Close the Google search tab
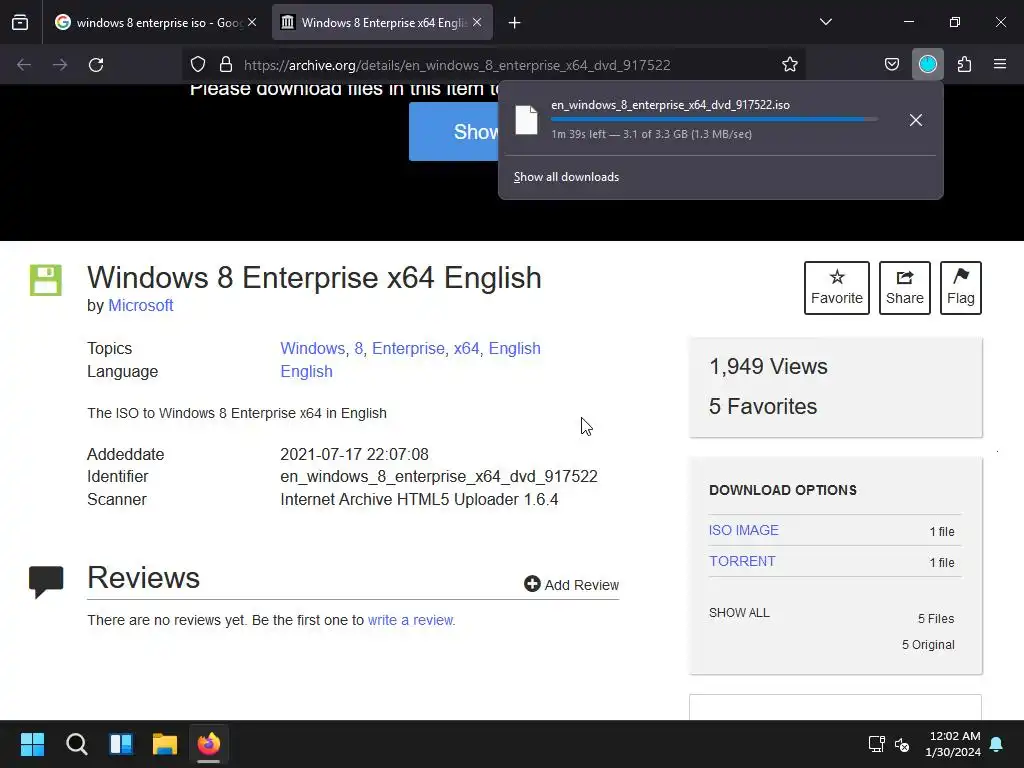Viewport: 1024px width, 768px height. (252, 22)
